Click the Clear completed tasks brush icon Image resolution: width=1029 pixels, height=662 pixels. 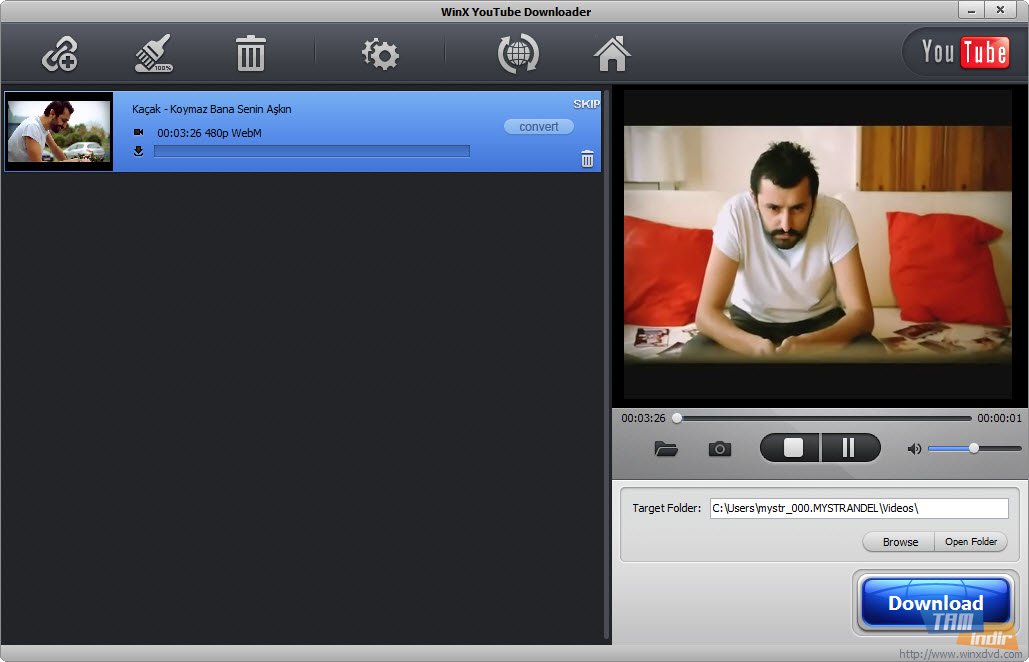[154, 54]
